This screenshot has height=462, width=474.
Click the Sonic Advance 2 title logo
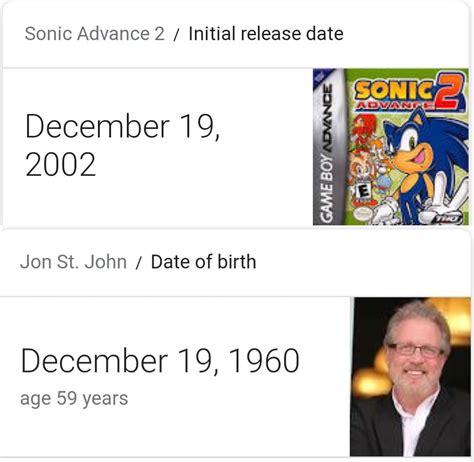coord(409,92)
